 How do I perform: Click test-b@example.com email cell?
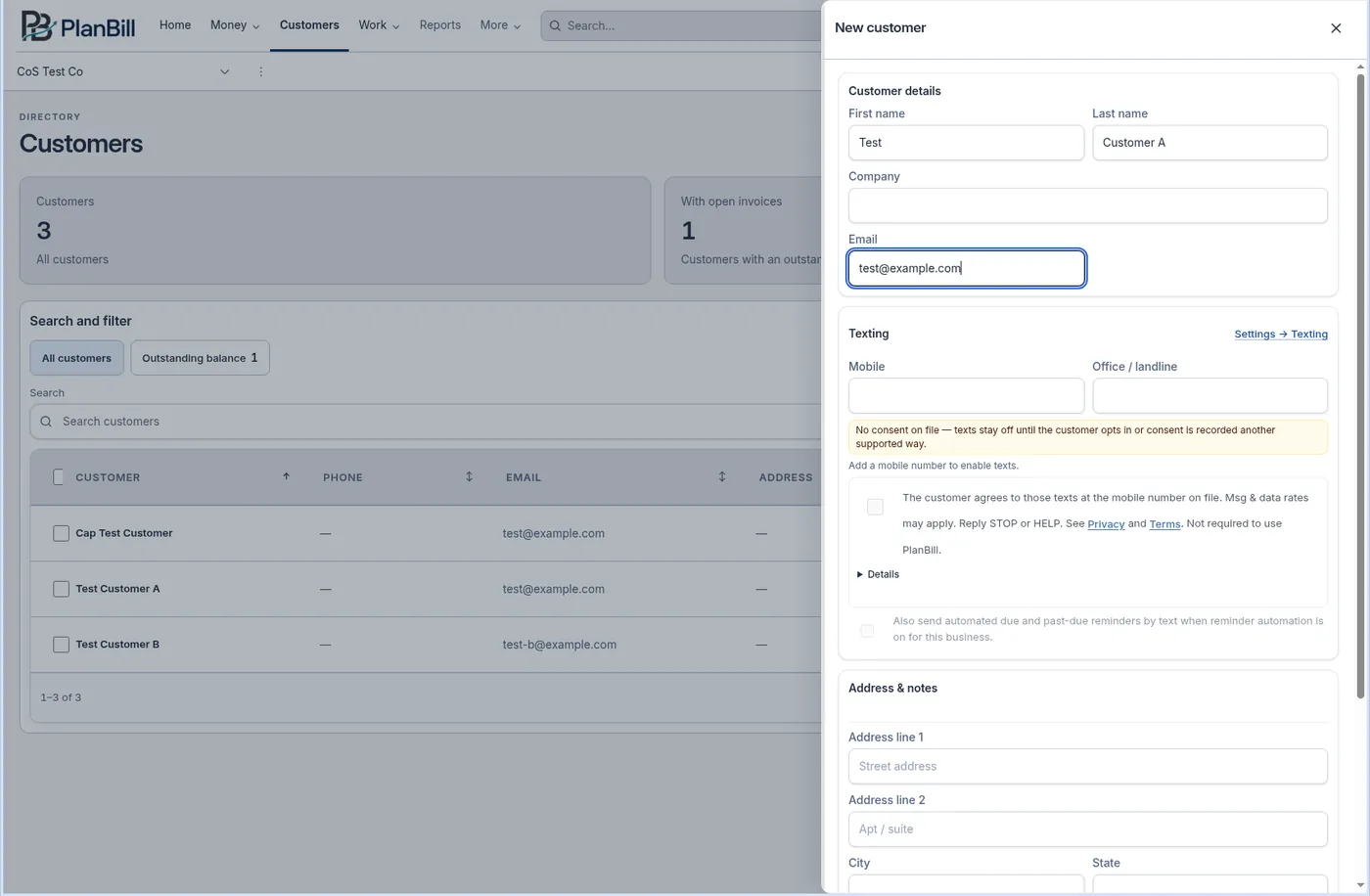560,645
